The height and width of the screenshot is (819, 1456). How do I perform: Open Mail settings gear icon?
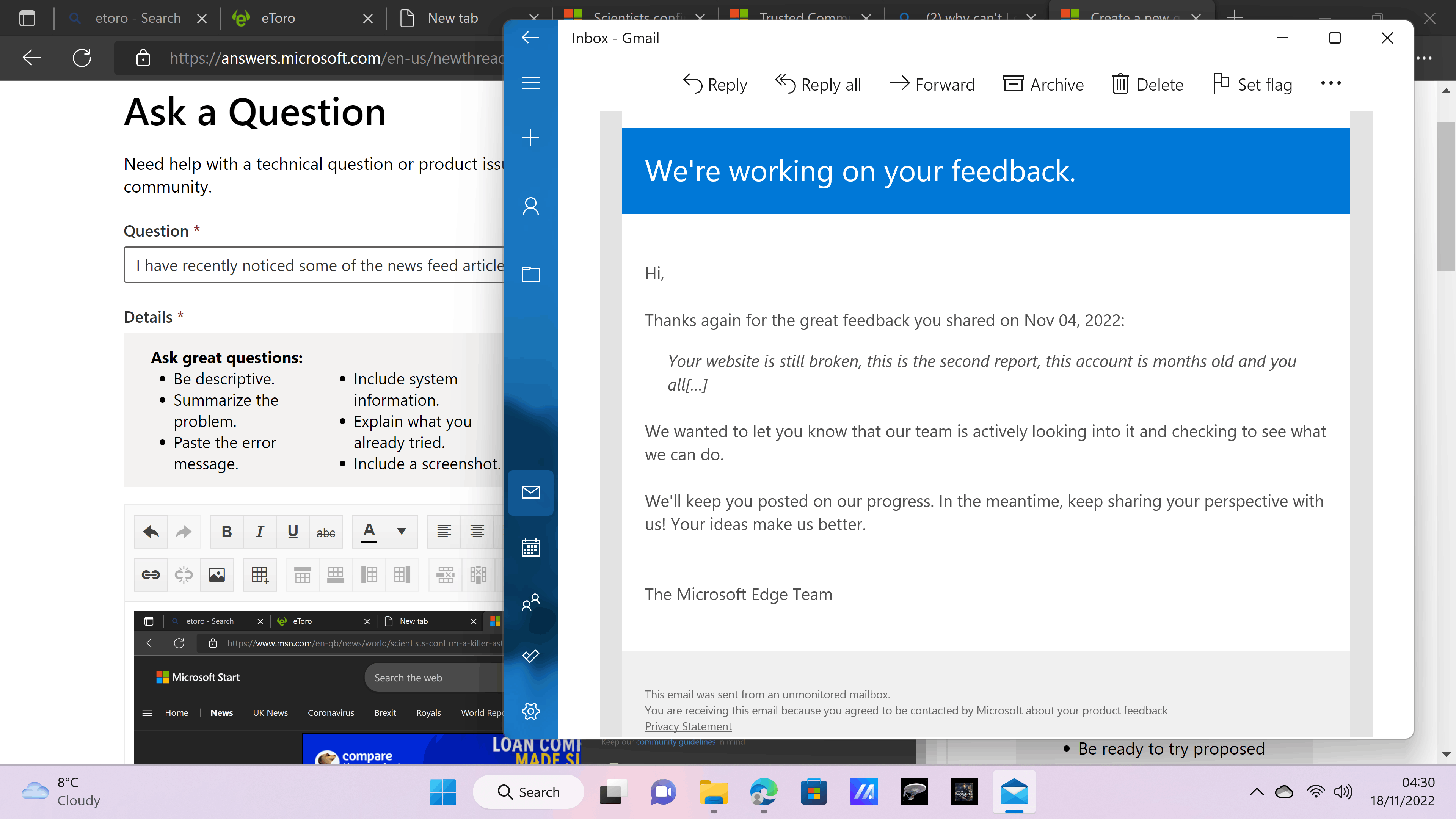click(x=530, y=711)
